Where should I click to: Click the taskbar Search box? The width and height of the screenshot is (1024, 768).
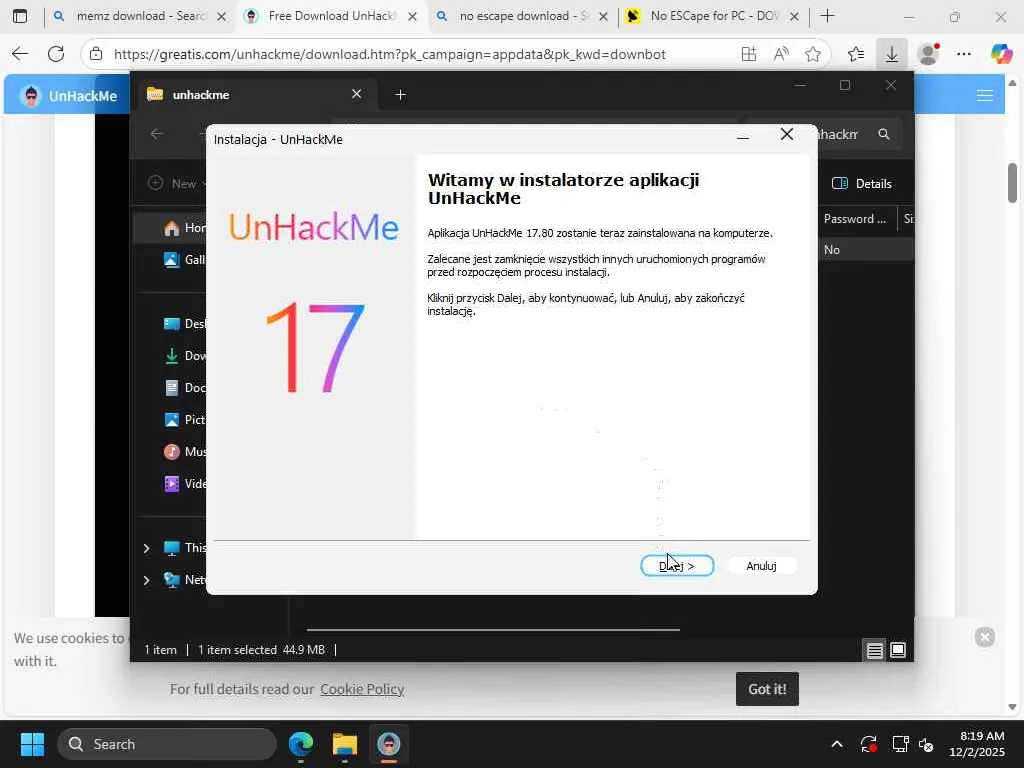(x=167, y=744)
